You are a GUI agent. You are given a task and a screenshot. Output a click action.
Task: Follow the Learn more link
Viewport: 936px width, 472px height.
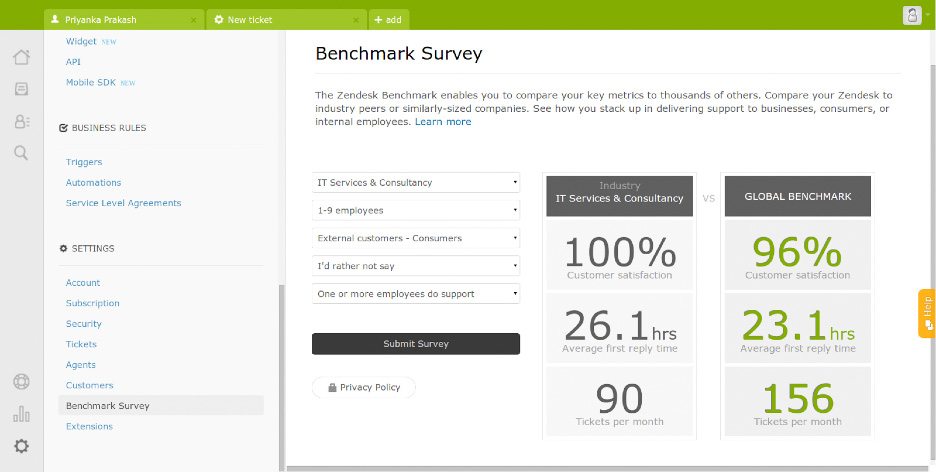(x=443, y=122)
